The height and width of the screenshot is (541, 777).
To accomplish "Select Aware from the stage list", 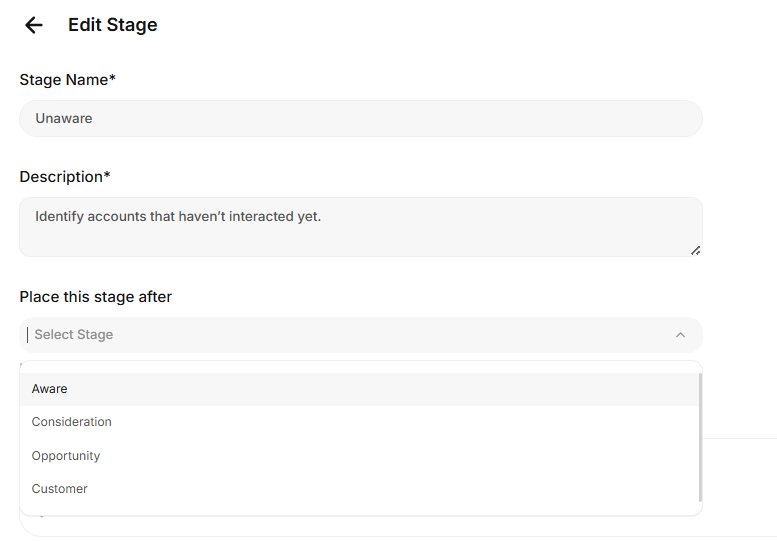I will click(x=50, y=389).
